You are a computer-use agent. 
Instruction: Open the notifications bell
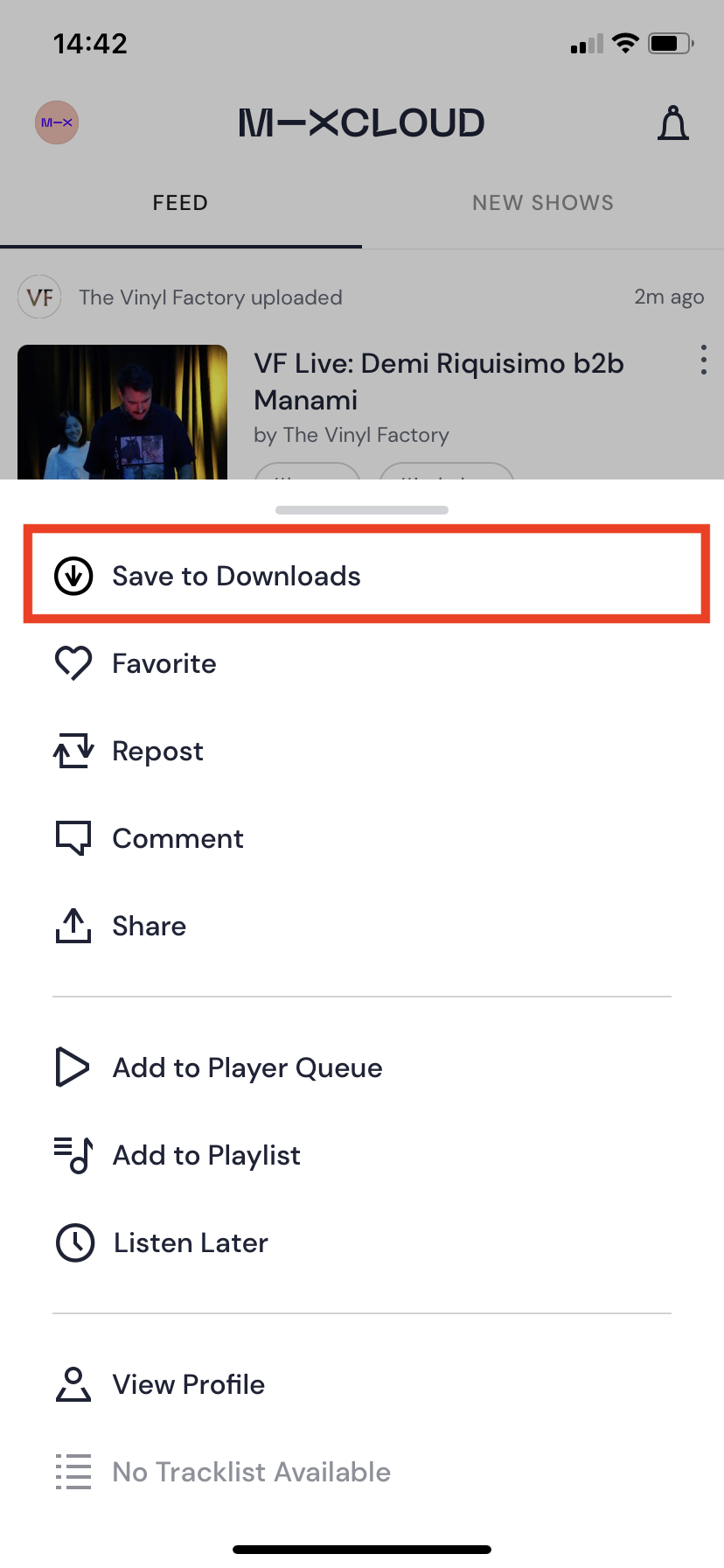click(x=673, y=122)
